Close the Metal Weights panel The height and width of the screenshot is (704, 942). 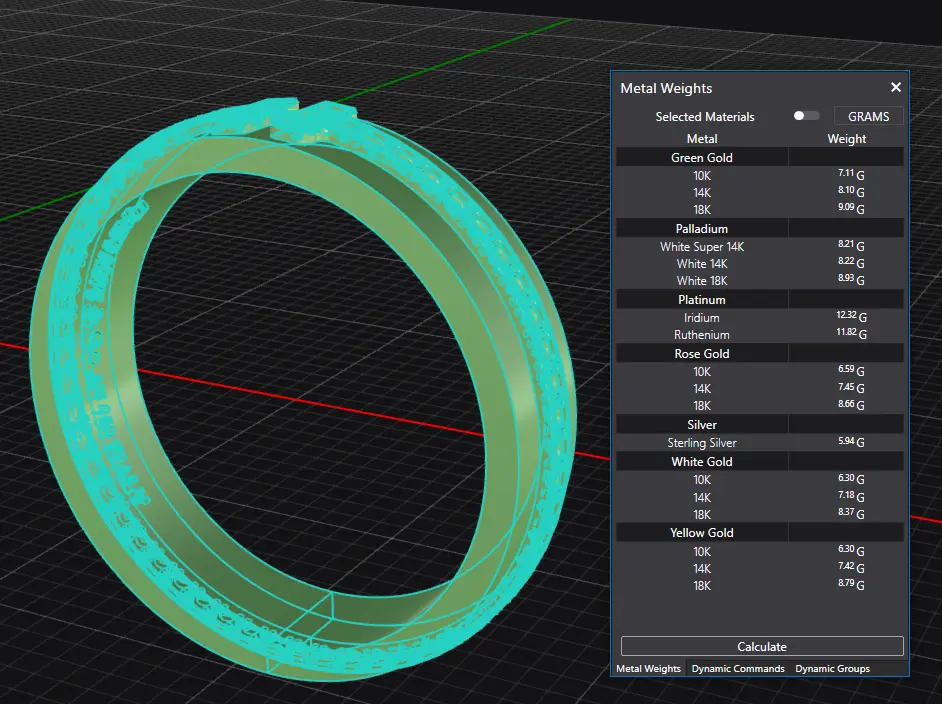coord(895,88)
